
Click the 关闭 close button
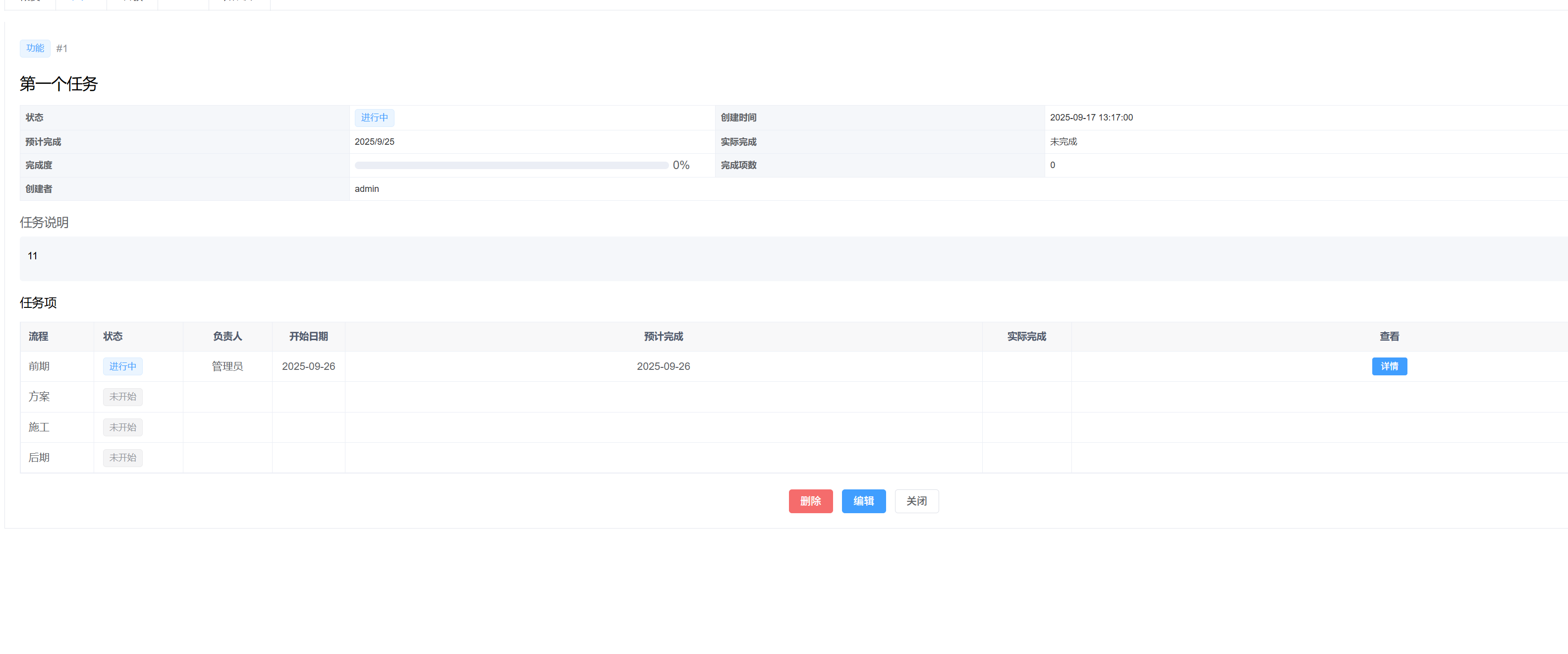tap(916, 501)
